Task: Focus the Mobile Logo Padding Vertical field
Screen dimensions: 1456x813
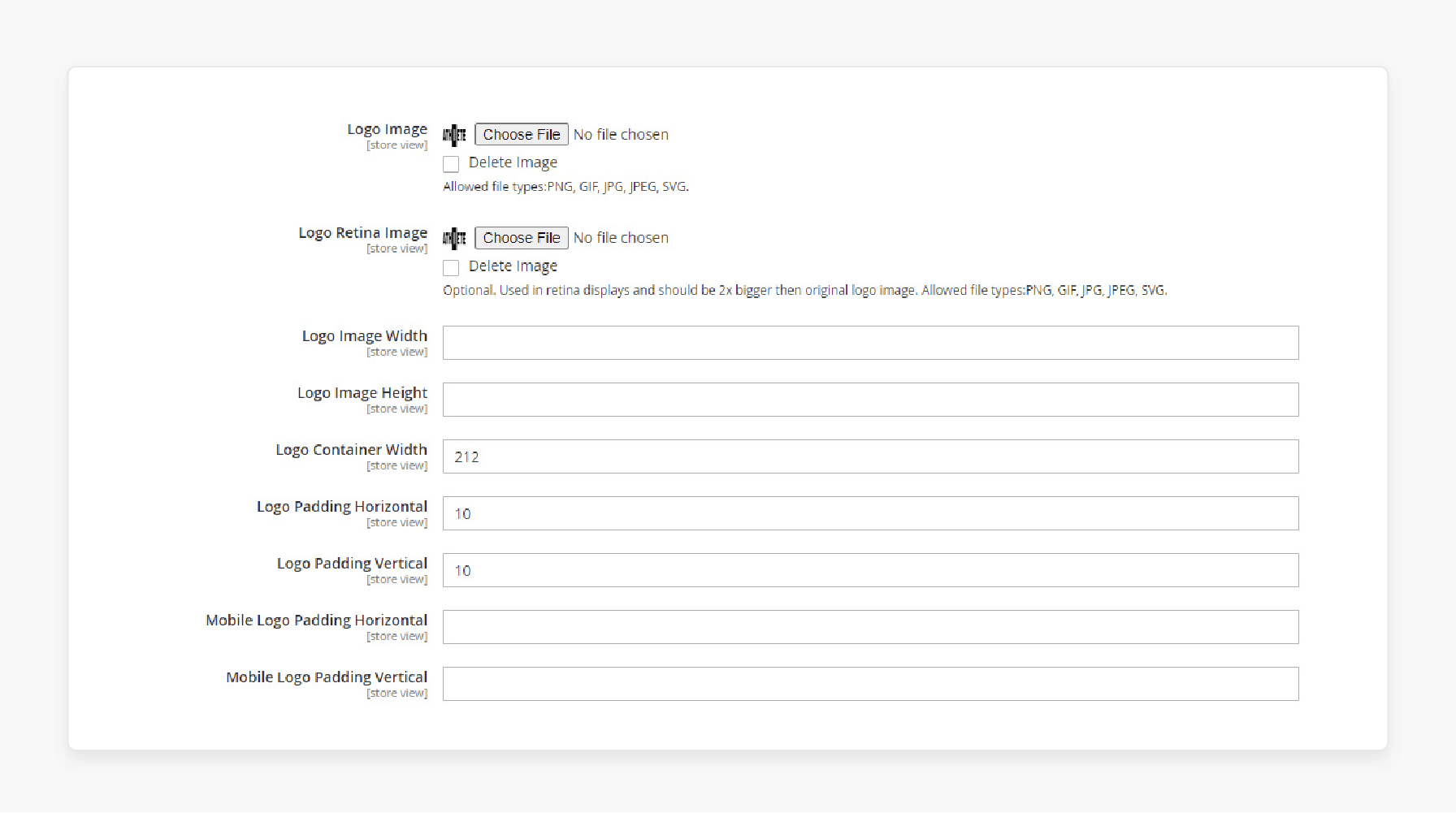Action: [870, 684]
